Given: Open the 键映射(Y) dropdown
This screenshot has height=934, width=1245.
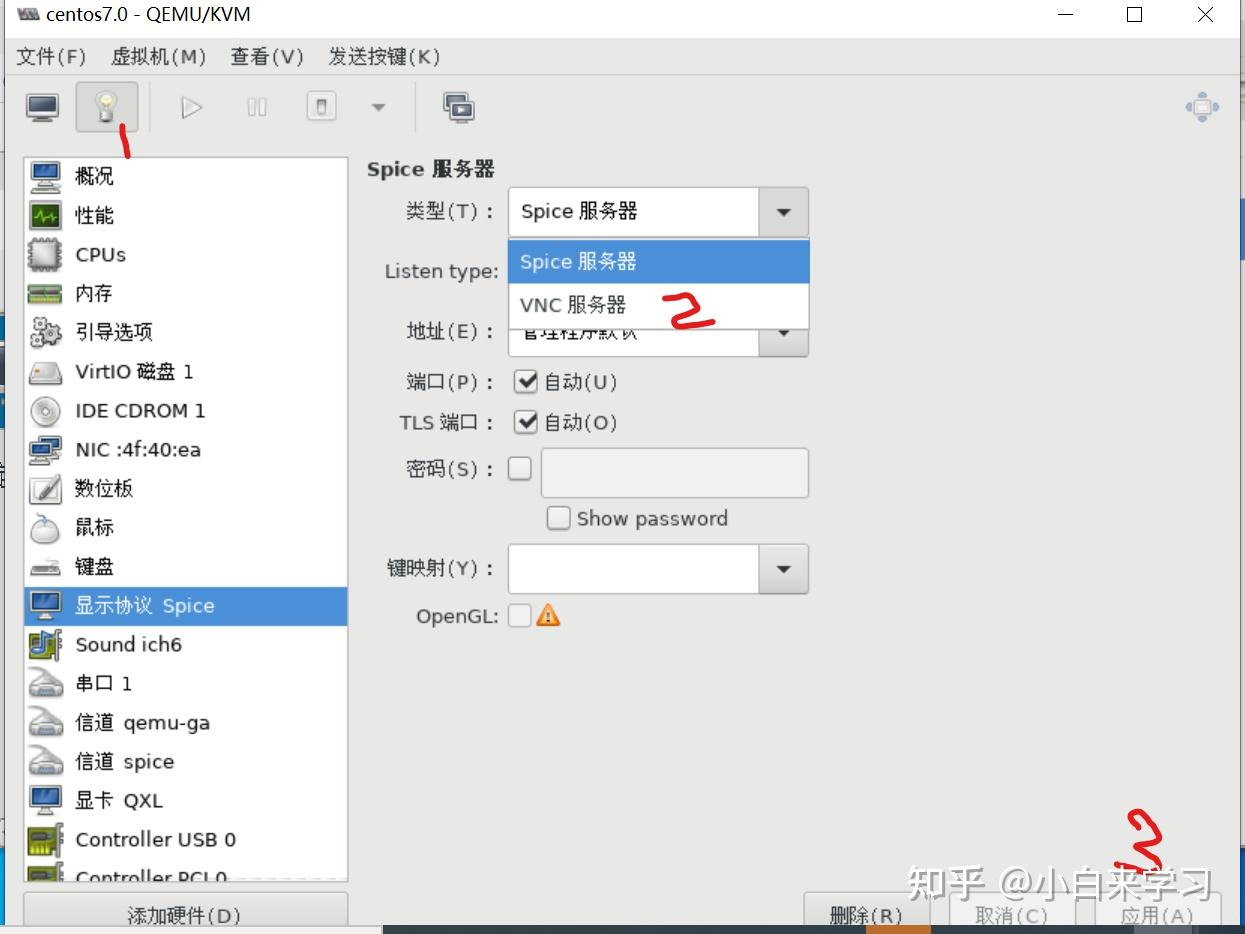Looking at the screenshot, I should tap(782, 568).
